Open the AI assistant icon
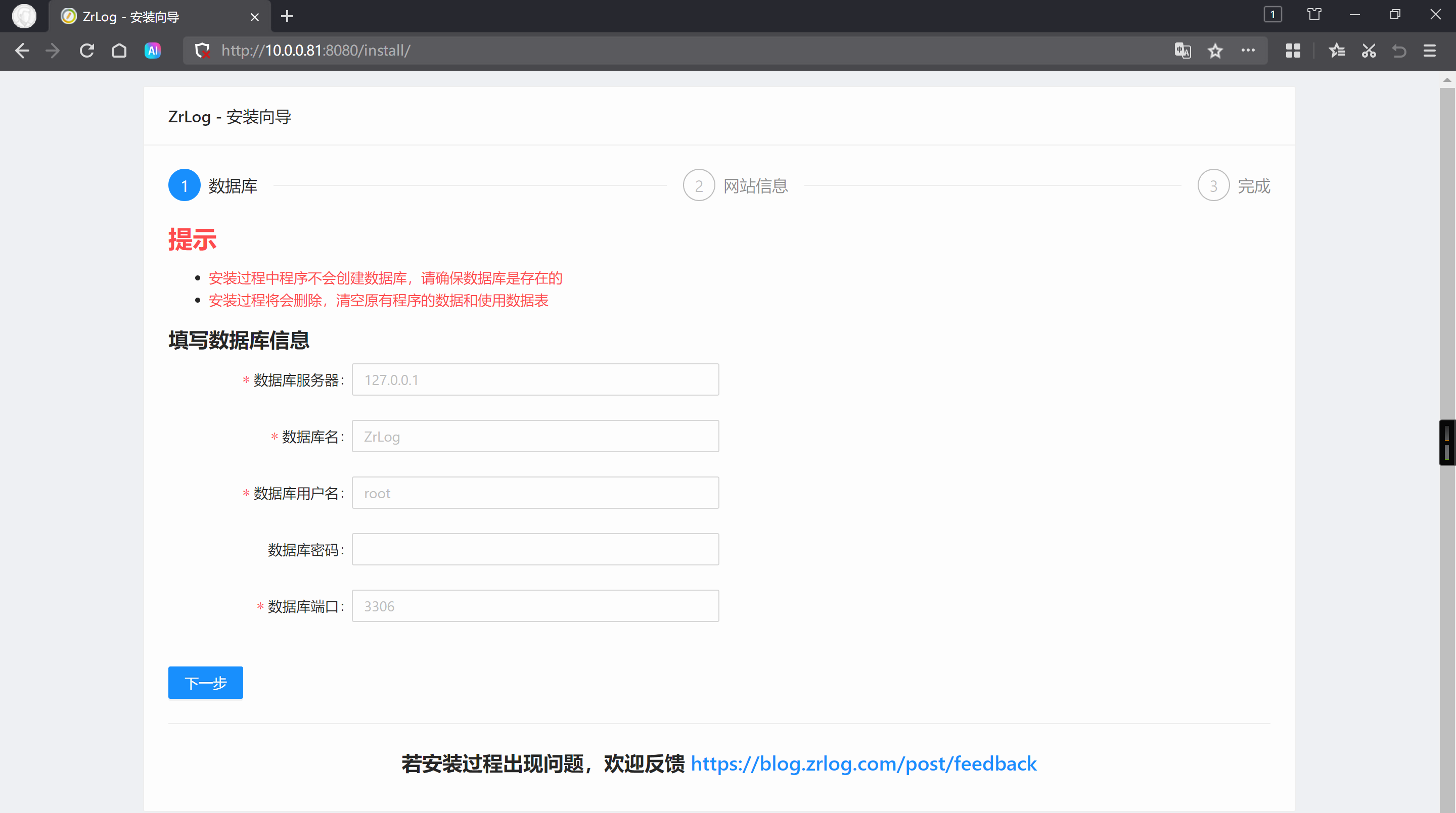Screen dimensions: 1456x813 tap(153, 51)
